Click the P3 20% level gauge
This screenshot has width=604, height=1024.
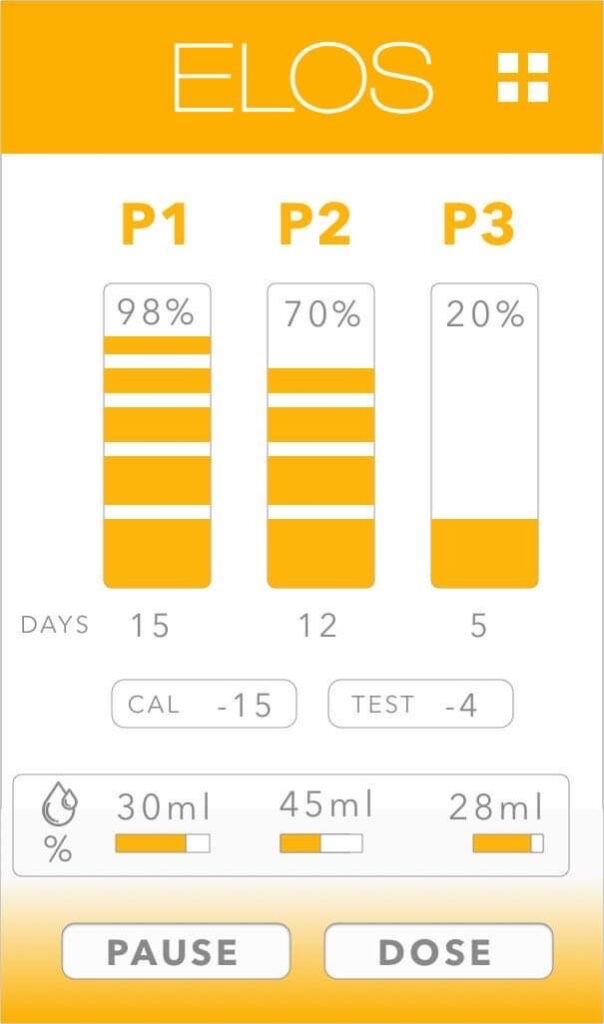coord(484,436)
